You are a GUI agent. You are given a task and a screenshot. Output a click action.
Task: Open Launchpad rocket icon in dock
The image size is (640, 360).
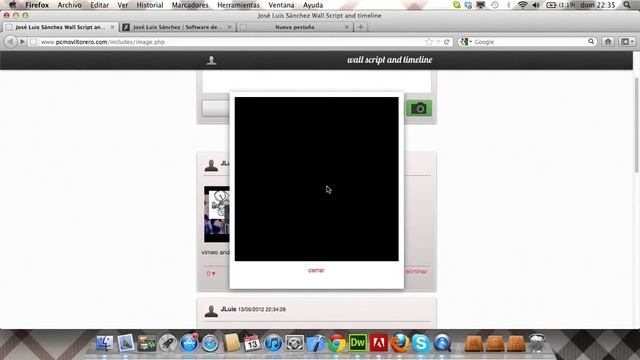[167, 343]
